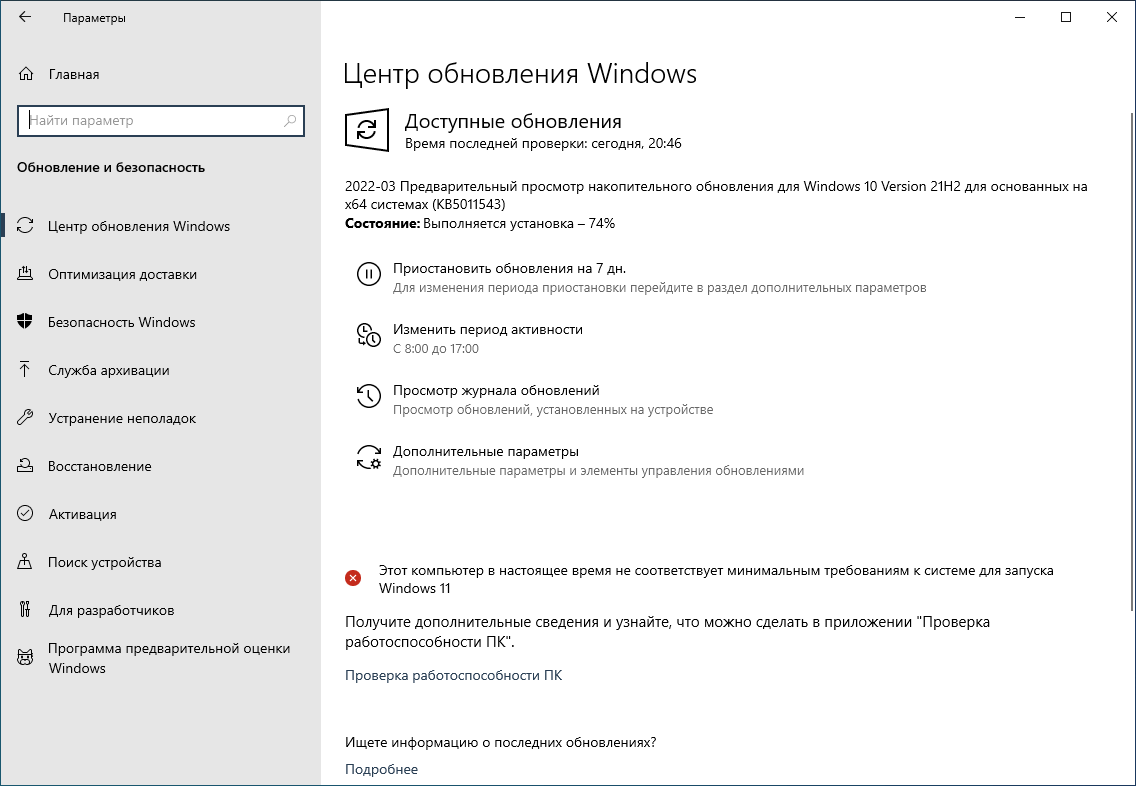Open Проверка работоспособности ПК link
This screenshot has width=1136, height=786.
(452, 675)
